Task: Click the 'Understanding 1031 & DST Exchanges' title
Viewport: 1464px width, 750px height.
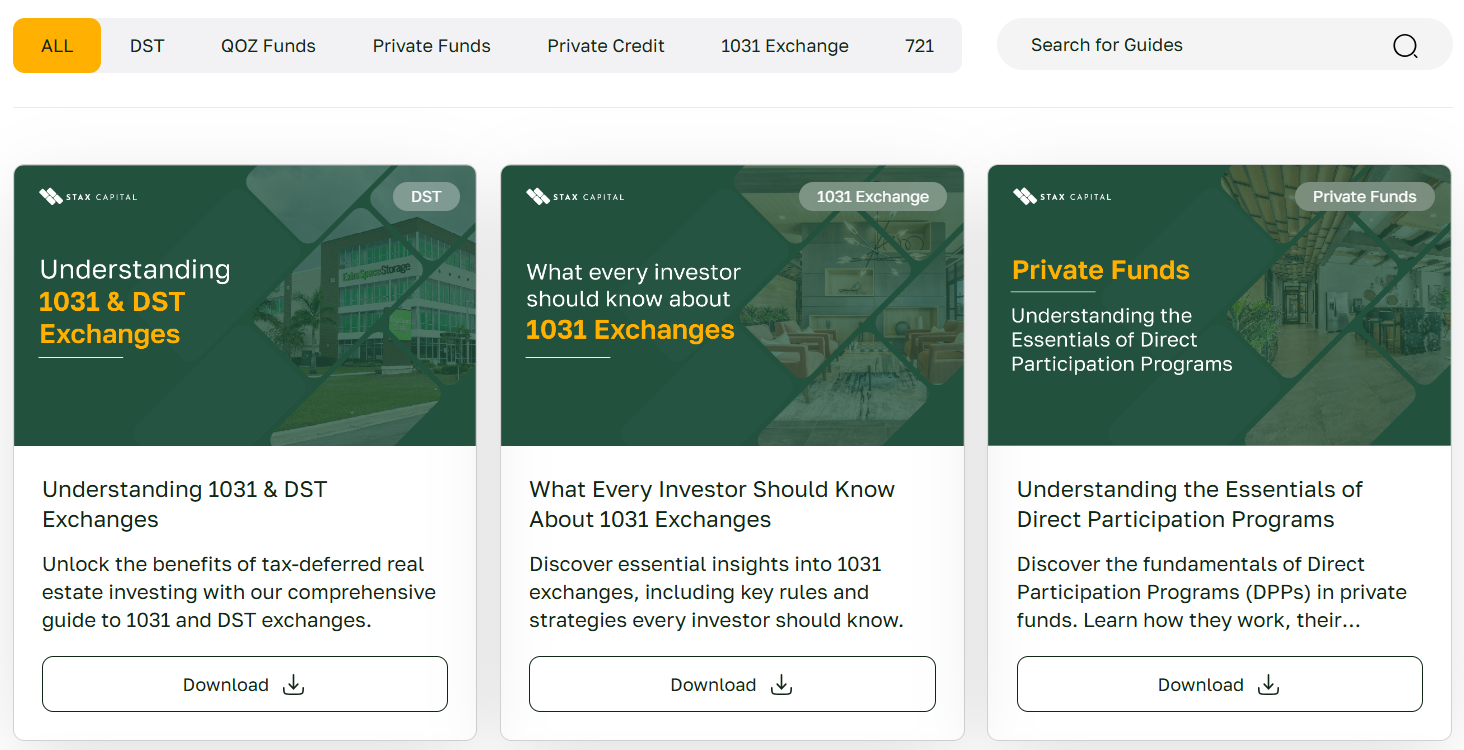Action: click(185, 504)
